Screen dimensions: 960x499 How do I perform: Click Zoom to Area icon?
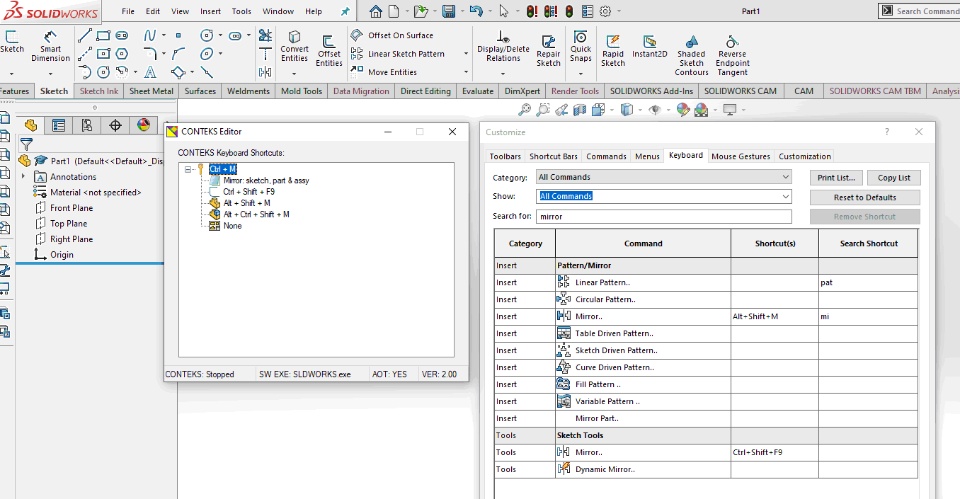(543, 110)
